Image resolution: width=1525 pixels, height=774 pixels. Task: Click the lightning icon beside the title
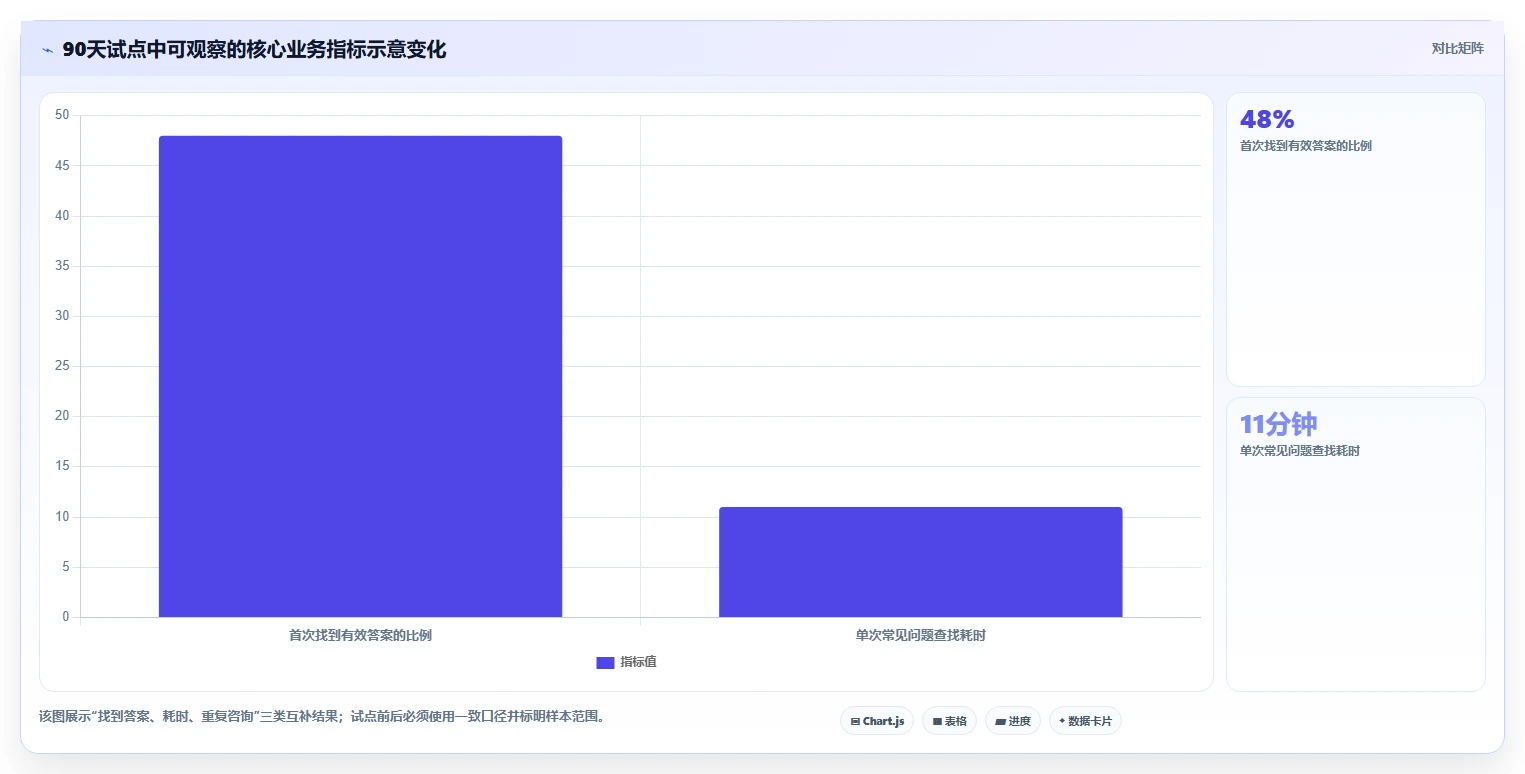pos(47,50)
